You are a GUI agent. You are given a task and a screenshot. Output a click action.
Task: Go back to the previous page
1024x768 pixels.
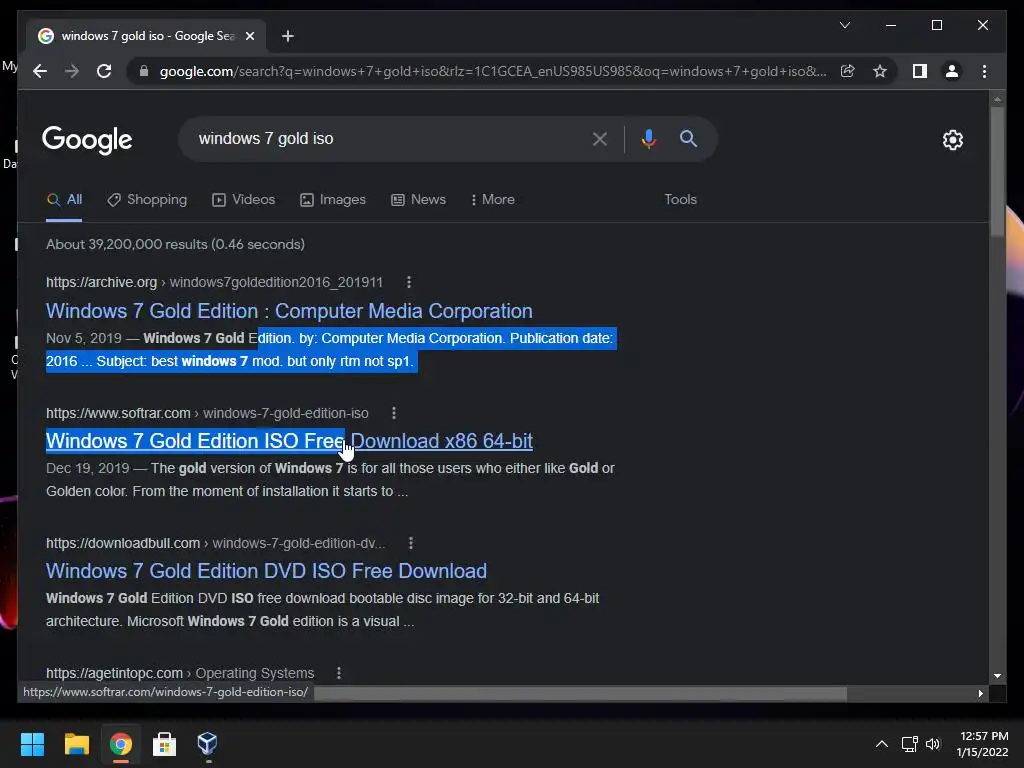click(x=40, y=71)
